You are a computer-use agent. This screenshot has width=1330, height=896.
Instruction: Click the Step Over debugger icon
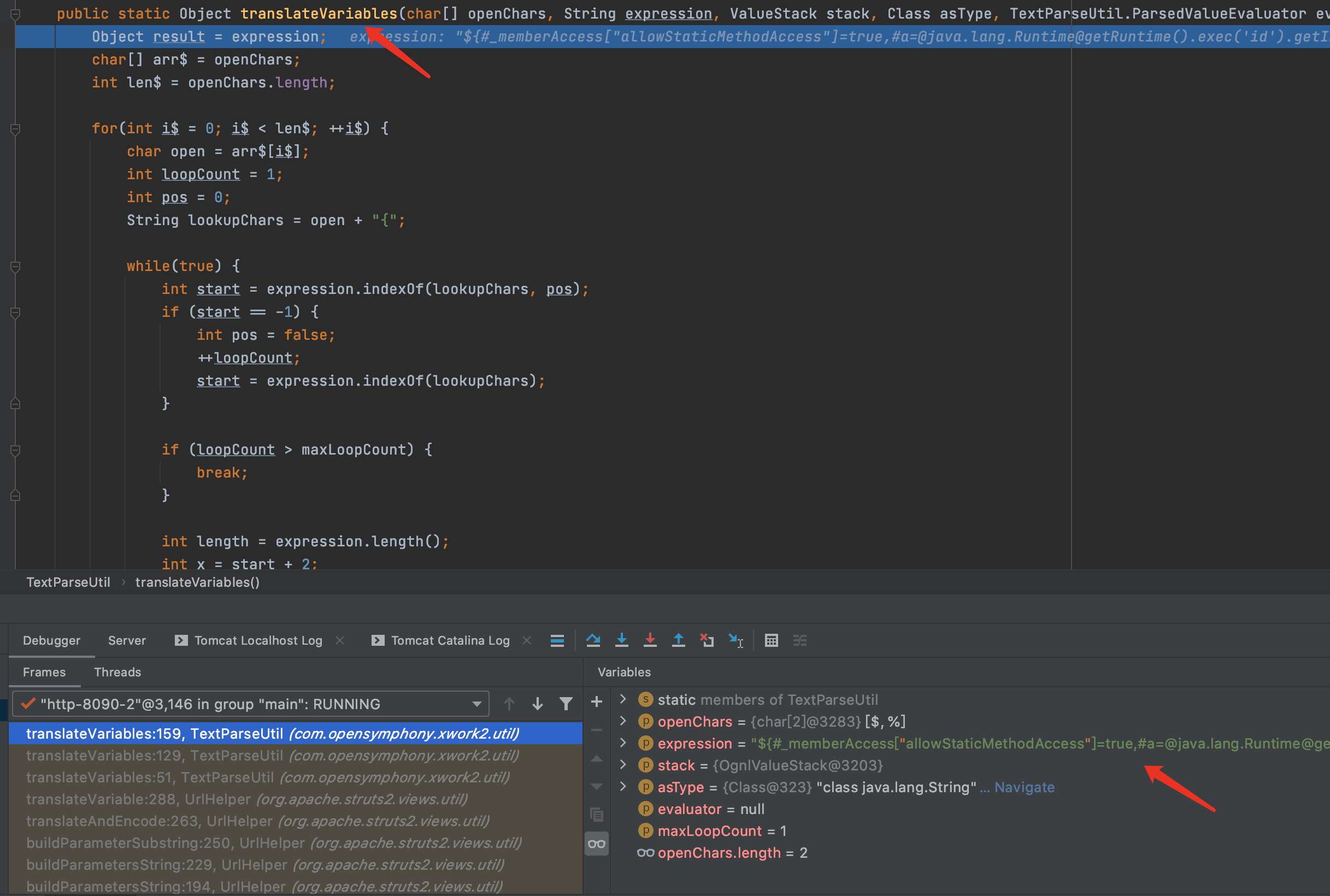coord(593,640)
